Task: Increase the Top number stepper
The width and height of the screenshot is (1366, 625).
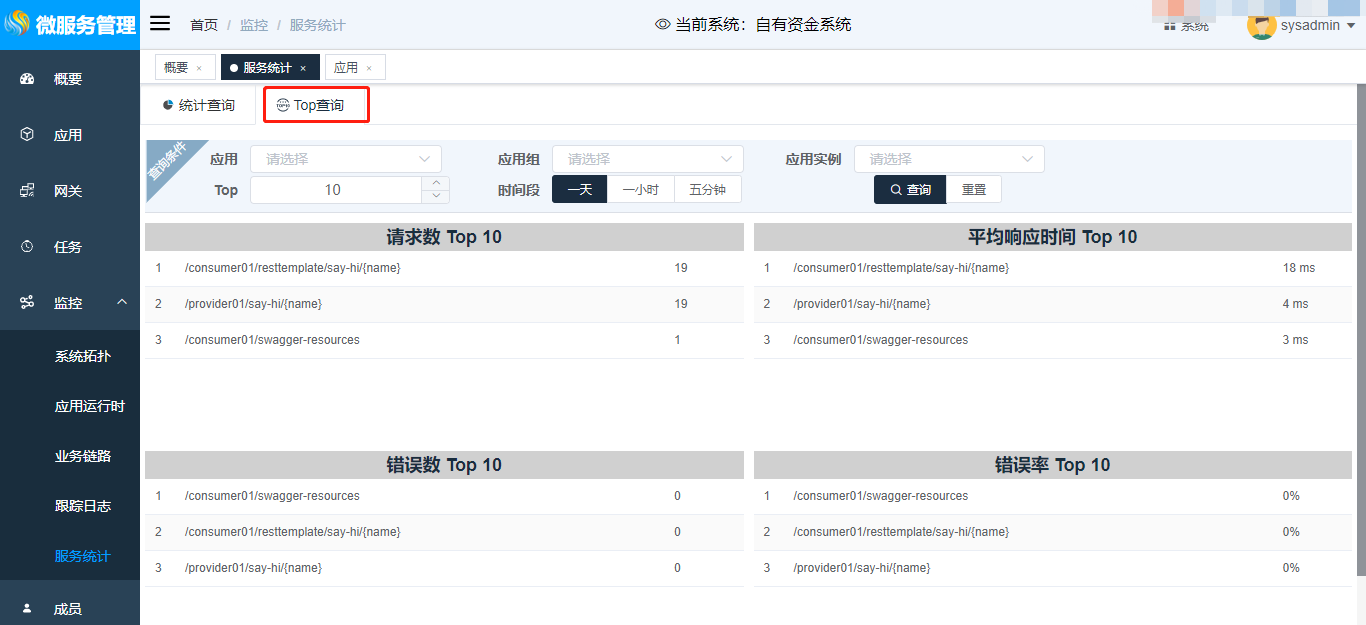Action: [436, 183]
